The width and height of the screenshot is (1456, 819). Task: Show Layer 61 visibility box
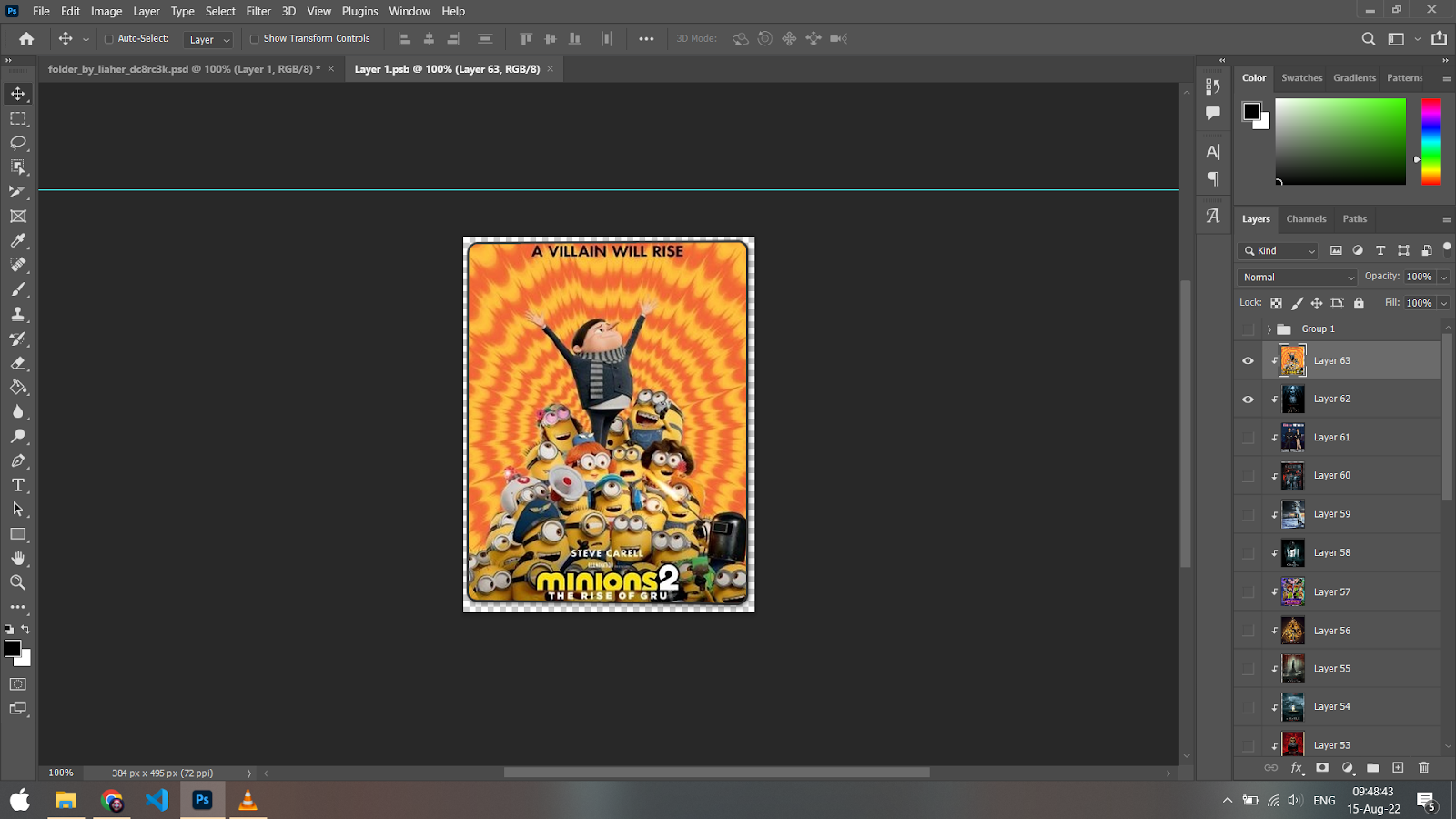(x=1249, y=438)
